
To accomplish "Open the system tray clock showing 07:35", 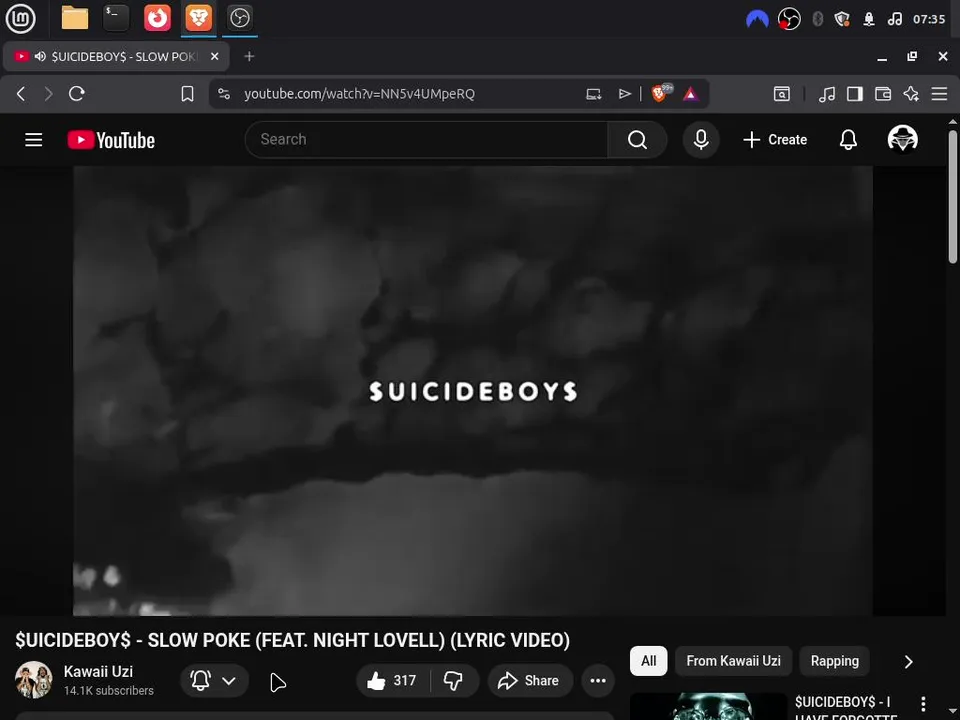I will coord(929,19).
